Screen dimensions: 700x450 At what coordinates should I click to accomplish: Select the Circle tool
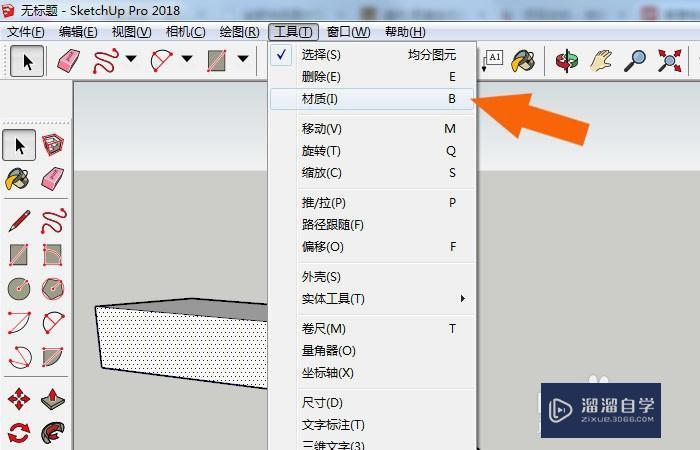point(19,289)
